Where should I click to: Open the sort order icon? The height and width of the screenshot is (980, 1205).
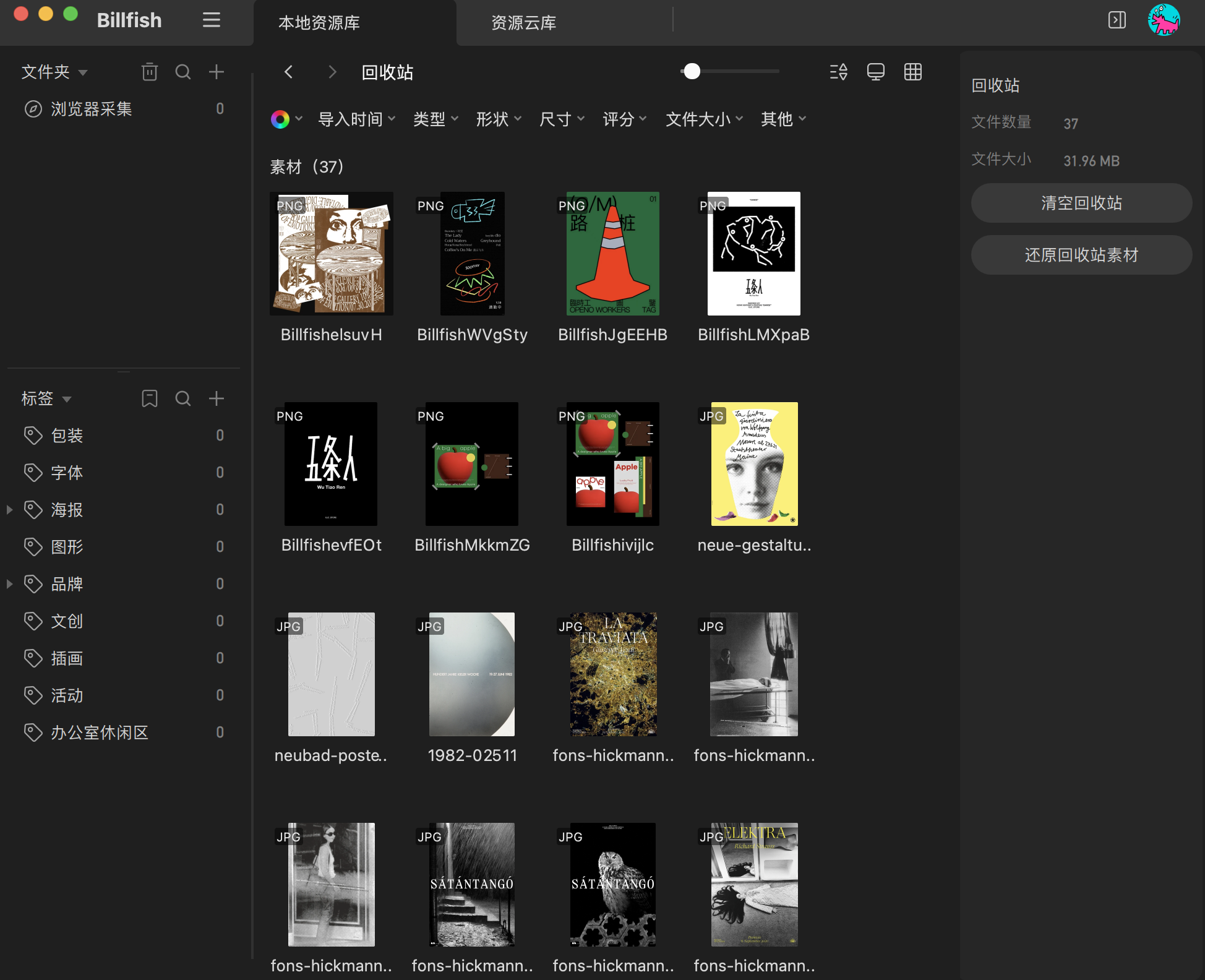tap(839, 72)
